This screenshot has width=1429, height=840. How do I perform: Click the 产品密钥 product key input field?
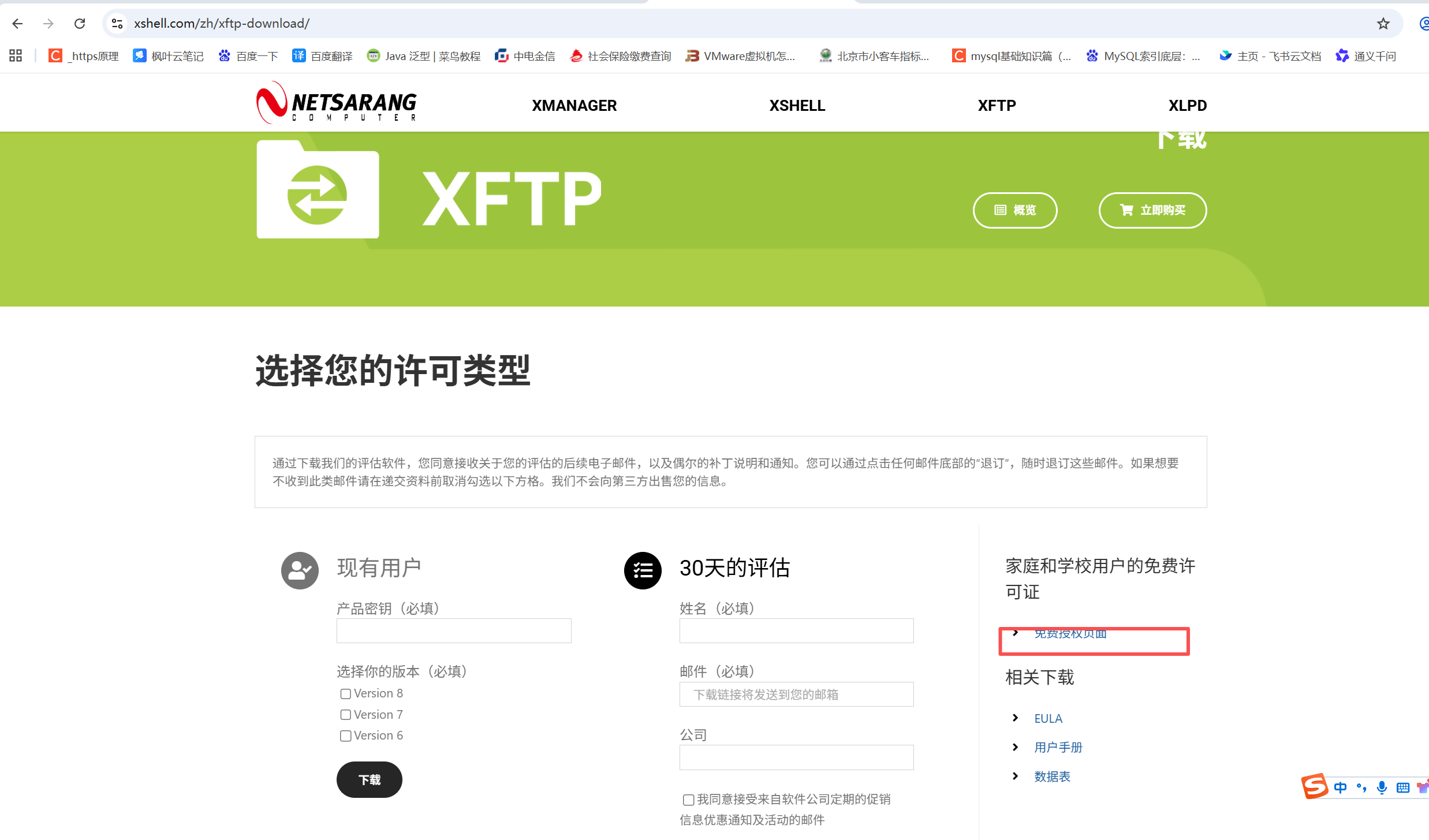click(x=454, y=631)
